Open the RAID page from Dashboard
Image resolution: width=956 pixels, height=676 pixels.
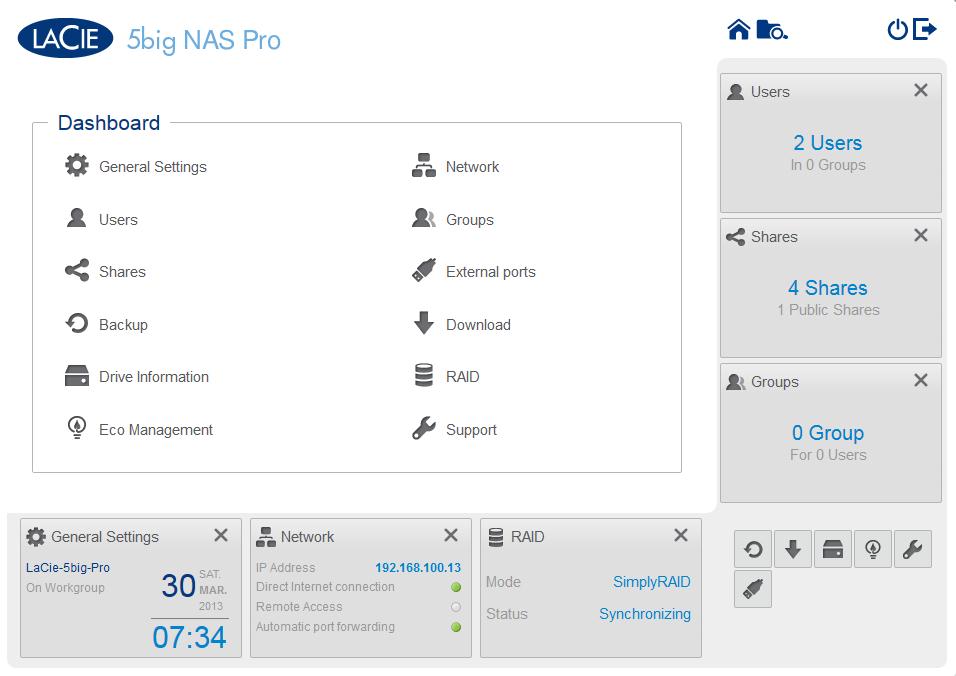click(463, 377)
